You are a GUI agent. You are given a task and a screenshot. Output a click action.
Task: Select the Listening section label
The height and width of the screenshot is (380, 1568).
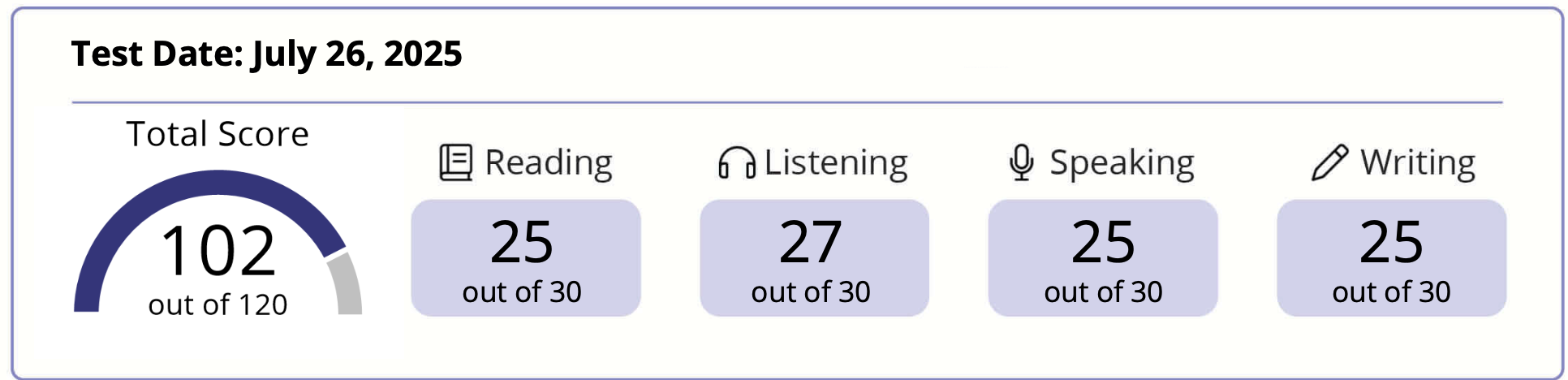click(836, 162)
